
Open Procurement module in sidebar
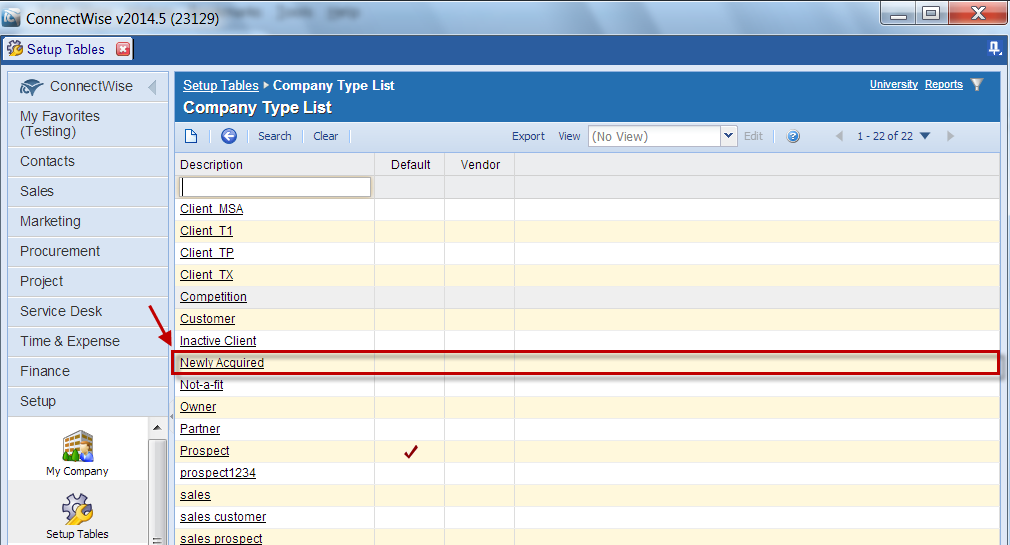point(88,251)
